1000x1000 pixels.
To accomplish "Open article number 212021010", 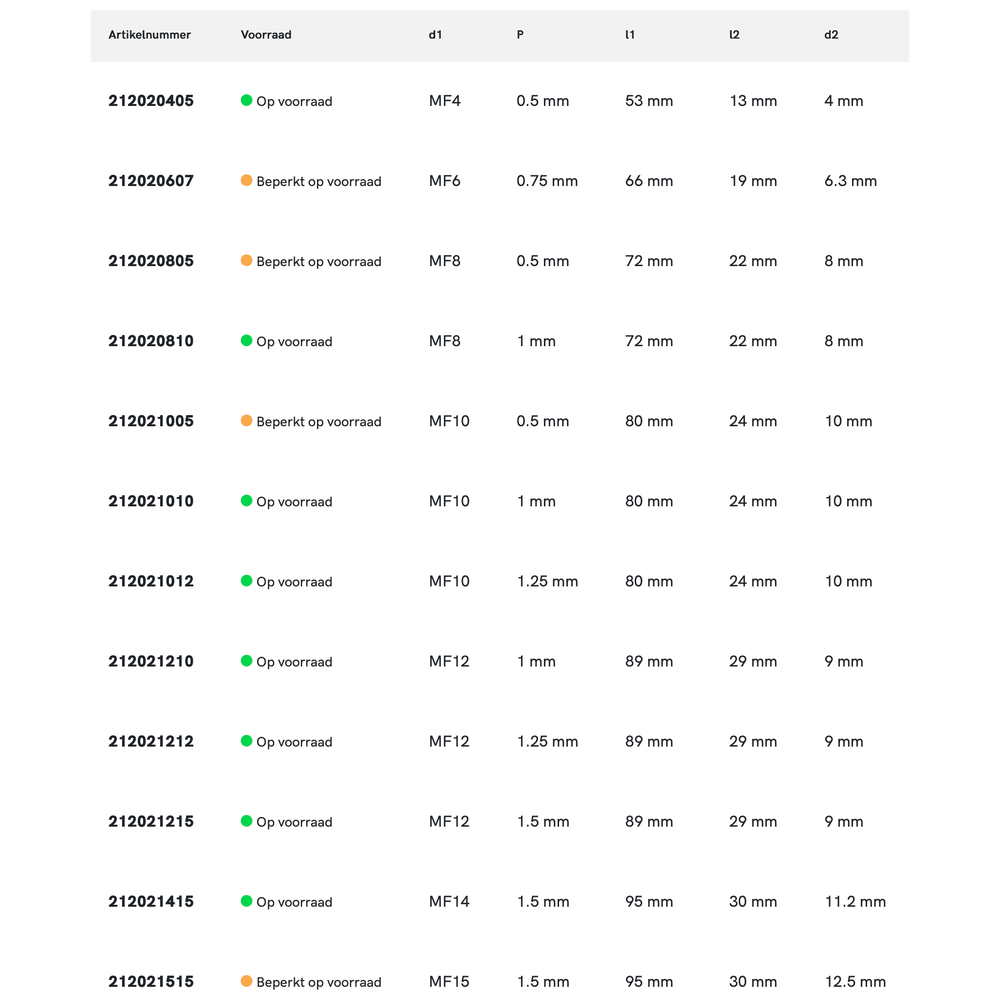I will pos(151,501).
